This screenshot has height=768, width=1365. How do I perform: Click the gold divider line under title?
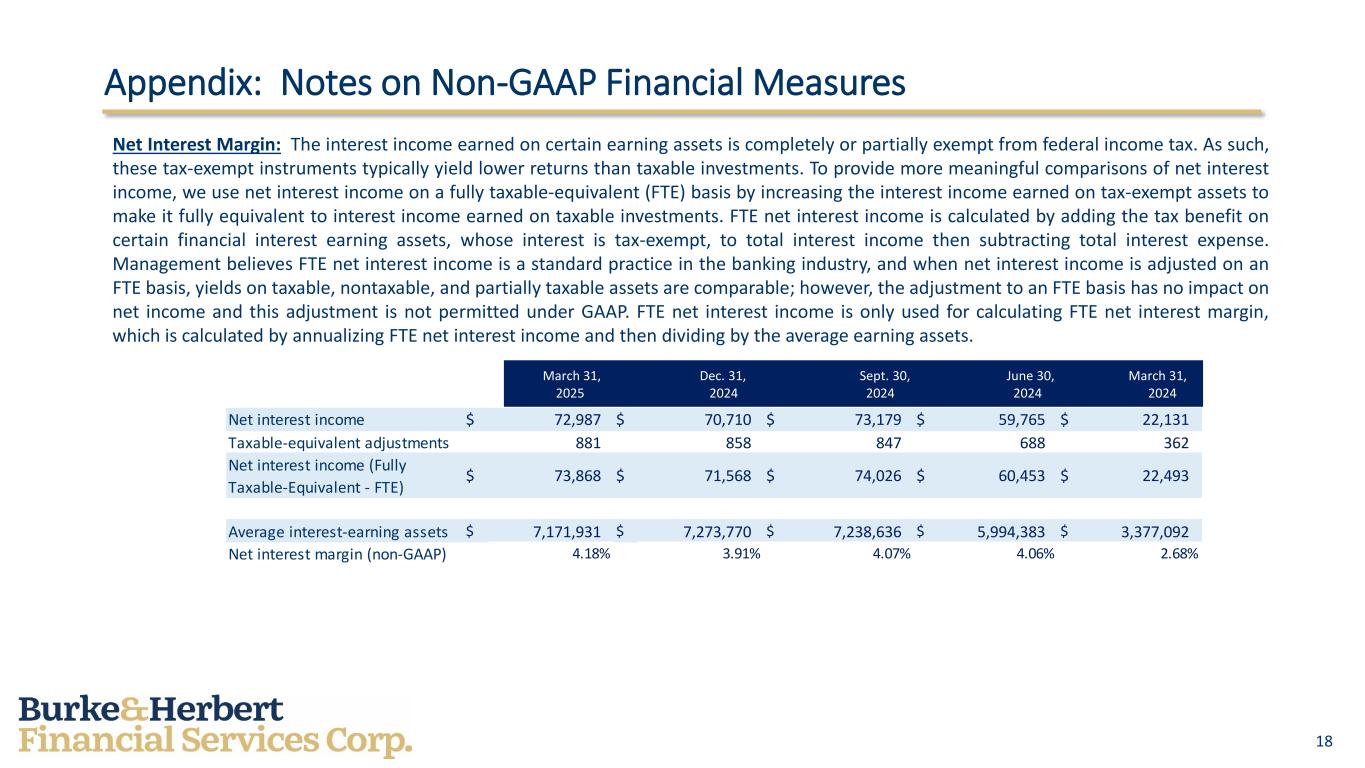click(684, 113)
